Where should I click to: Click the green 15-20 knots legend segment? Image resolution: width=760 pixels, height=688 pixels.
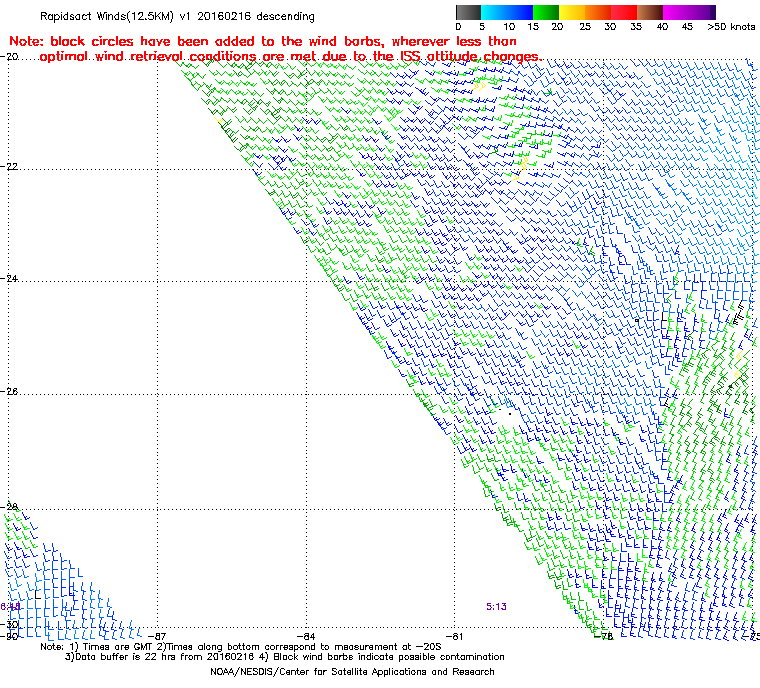tap(546, 12)
